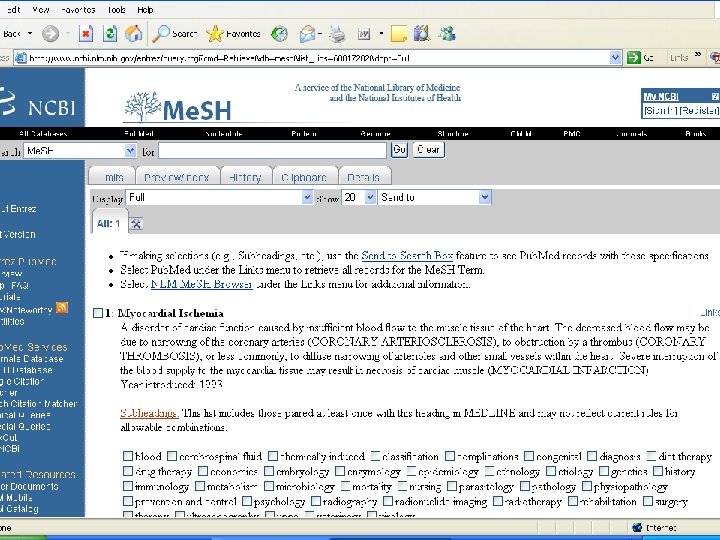Screen dimensions: 720x540
Task: Refresh the page with the green arrows icon
Action: [110, 34]
